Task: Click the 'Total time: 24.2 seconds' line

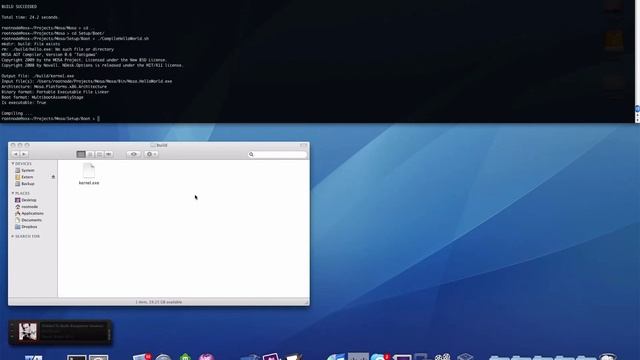Action: coord(30,17)
